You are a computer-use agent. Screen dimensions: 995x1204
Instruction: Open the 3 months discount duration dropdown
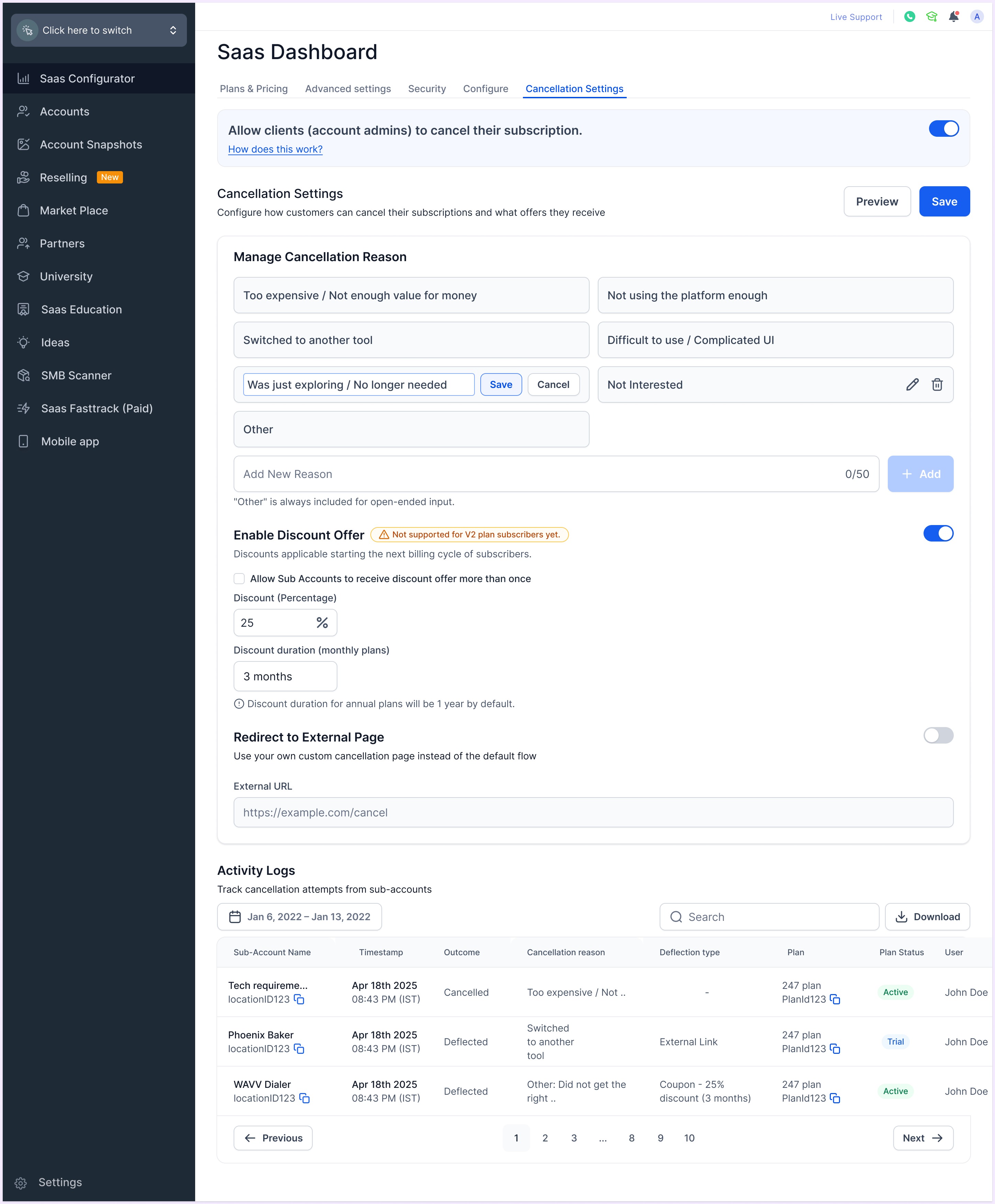pos(285,676)
